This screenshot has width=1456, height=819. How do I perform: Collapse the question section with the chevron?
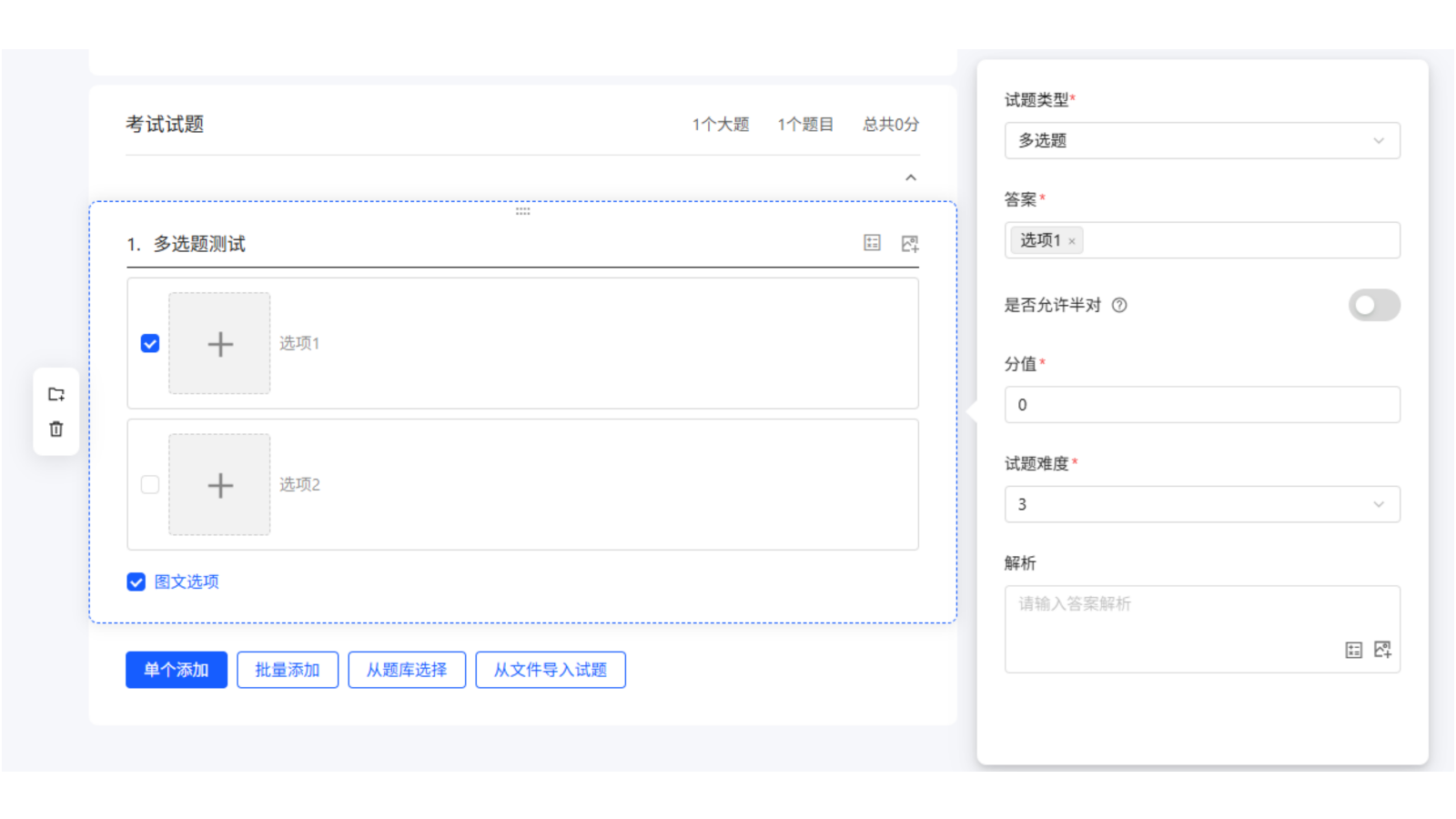coord(911,177)
